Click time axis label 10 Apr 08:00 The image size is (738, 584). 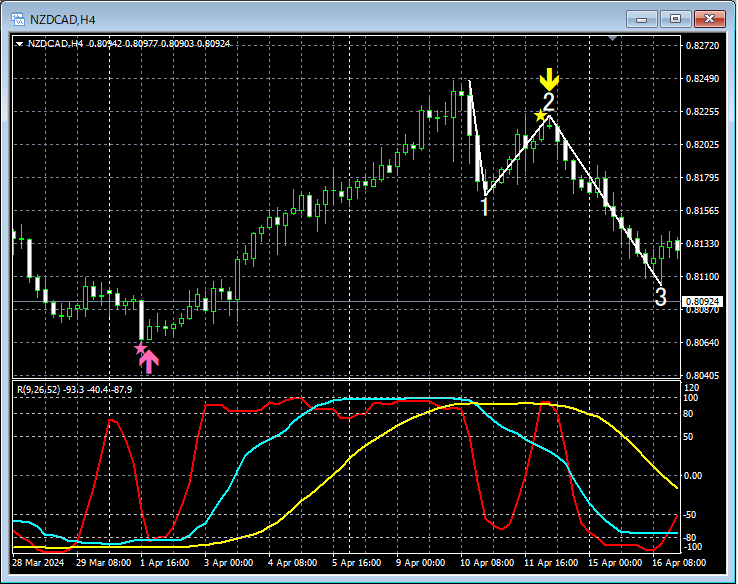pos(487,563)
